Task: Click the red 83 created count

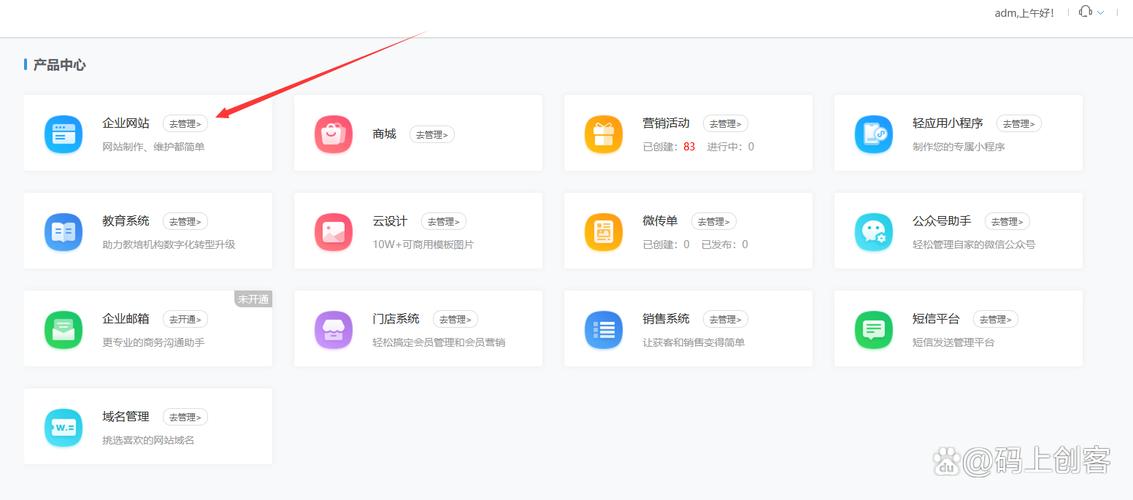Action: pyautogui.click(x=689, y=147)
